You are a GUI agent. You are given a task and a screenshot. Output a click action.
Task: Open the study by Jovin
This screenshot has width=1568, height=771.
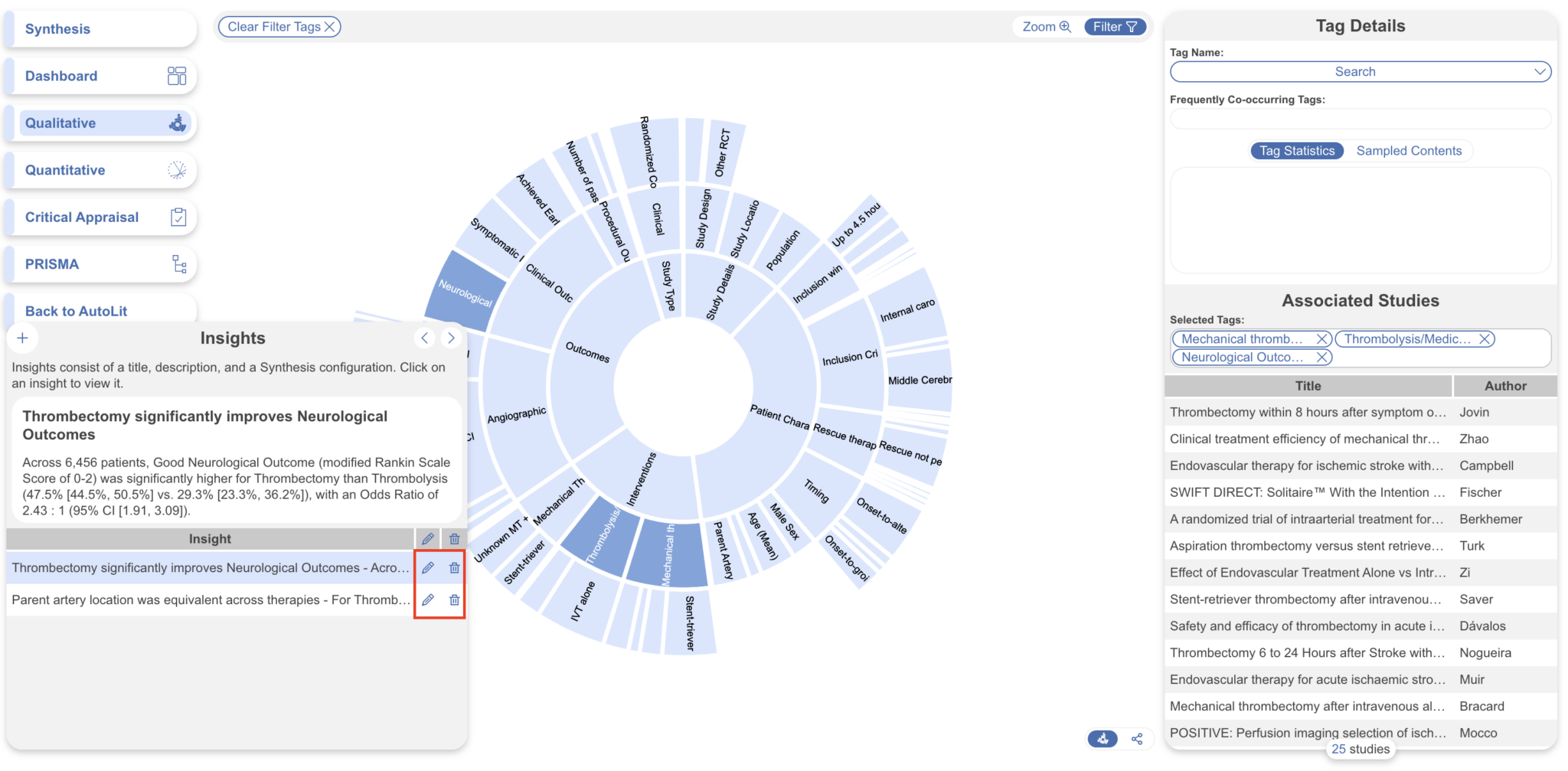pos(1361,413)
